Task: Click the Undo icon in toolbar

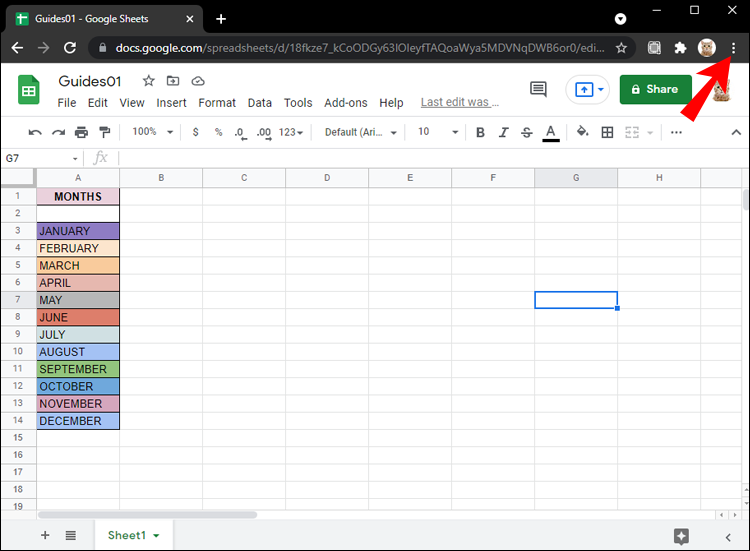Action: [35, 132]
